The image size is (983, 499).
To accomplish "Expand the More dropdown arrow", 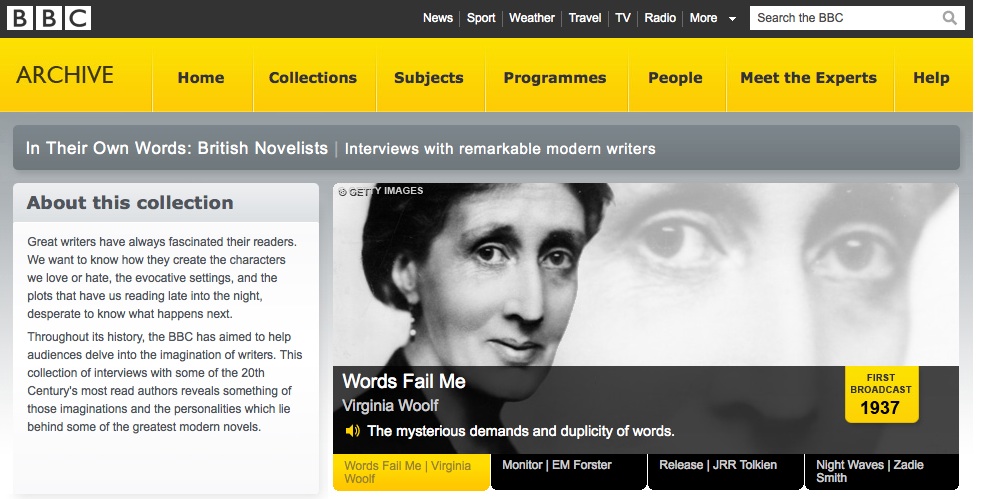I will [x=732, y=19].
